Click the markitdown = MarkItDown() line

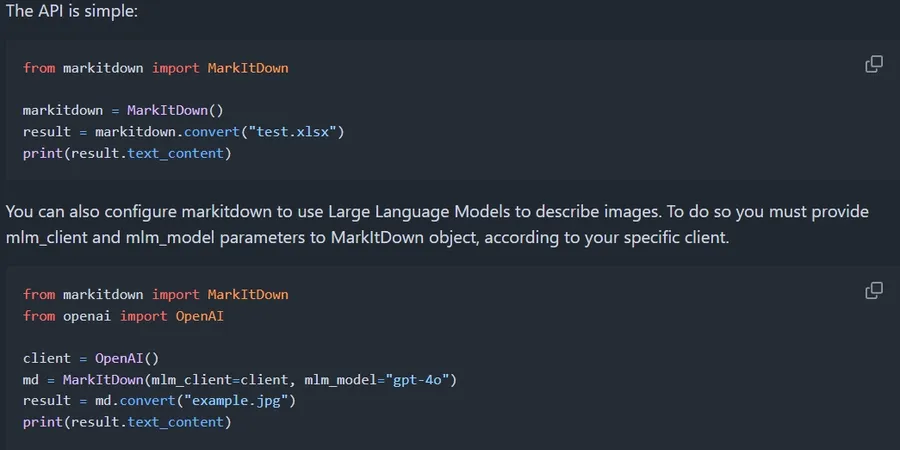pyautogui.click(x=123, y=110)
